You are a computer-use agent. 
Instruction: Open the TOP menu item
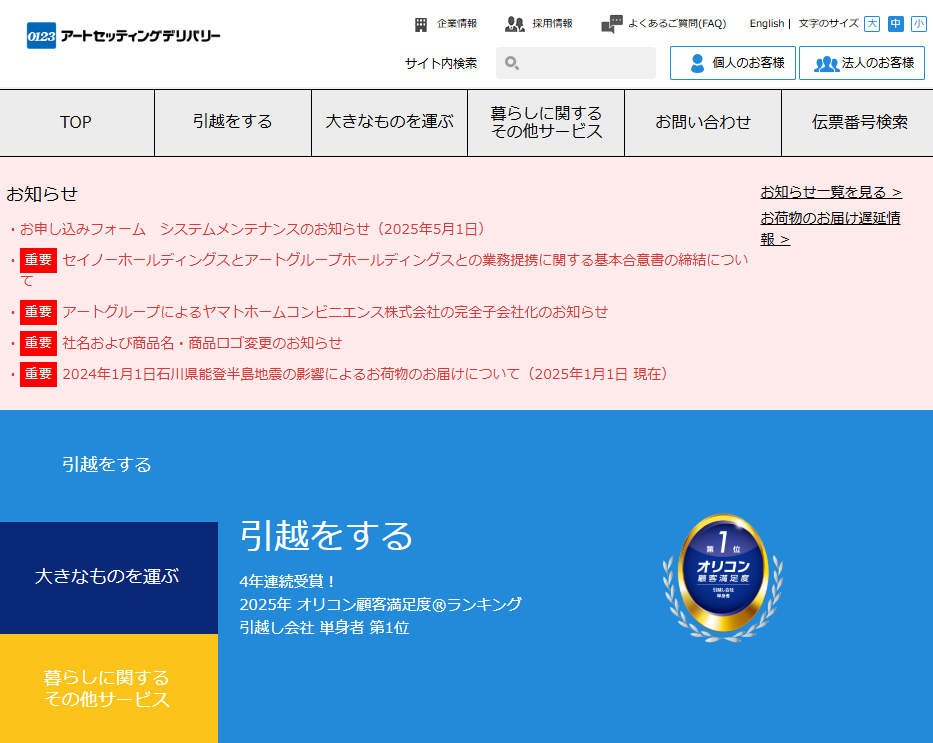[x=77, y=123]
